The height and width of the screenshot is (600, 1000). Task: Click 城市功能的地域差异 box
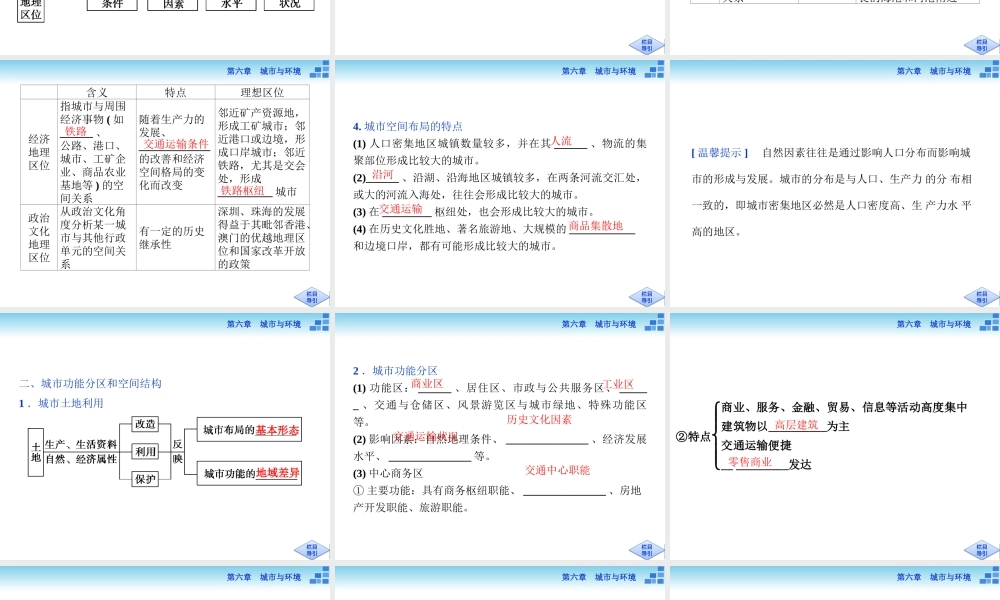pos(249,473)
